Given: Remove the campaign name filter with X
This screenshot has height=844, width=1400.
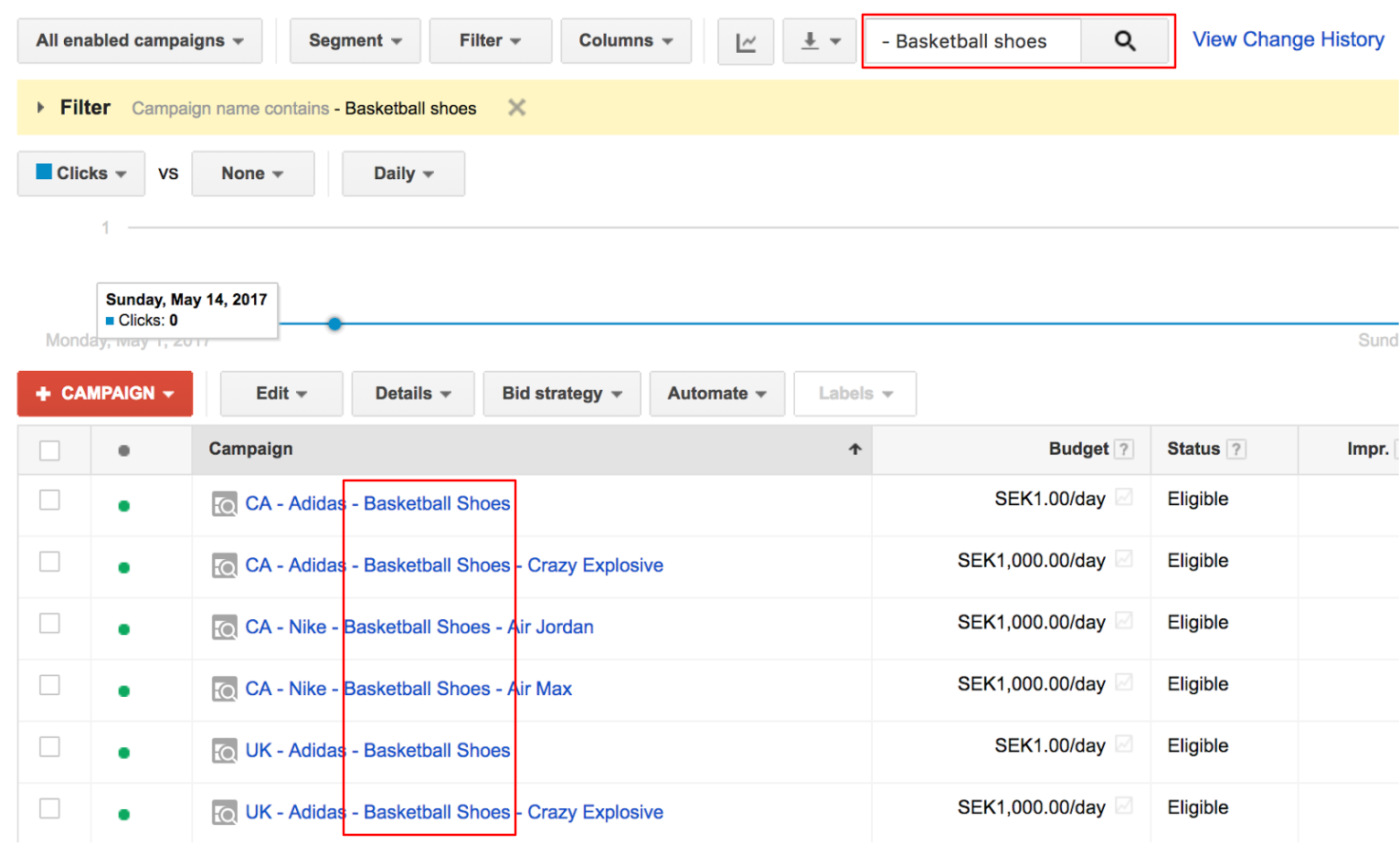Looking at the screenshot, I should pyautogui.click(x=516, y=108).
